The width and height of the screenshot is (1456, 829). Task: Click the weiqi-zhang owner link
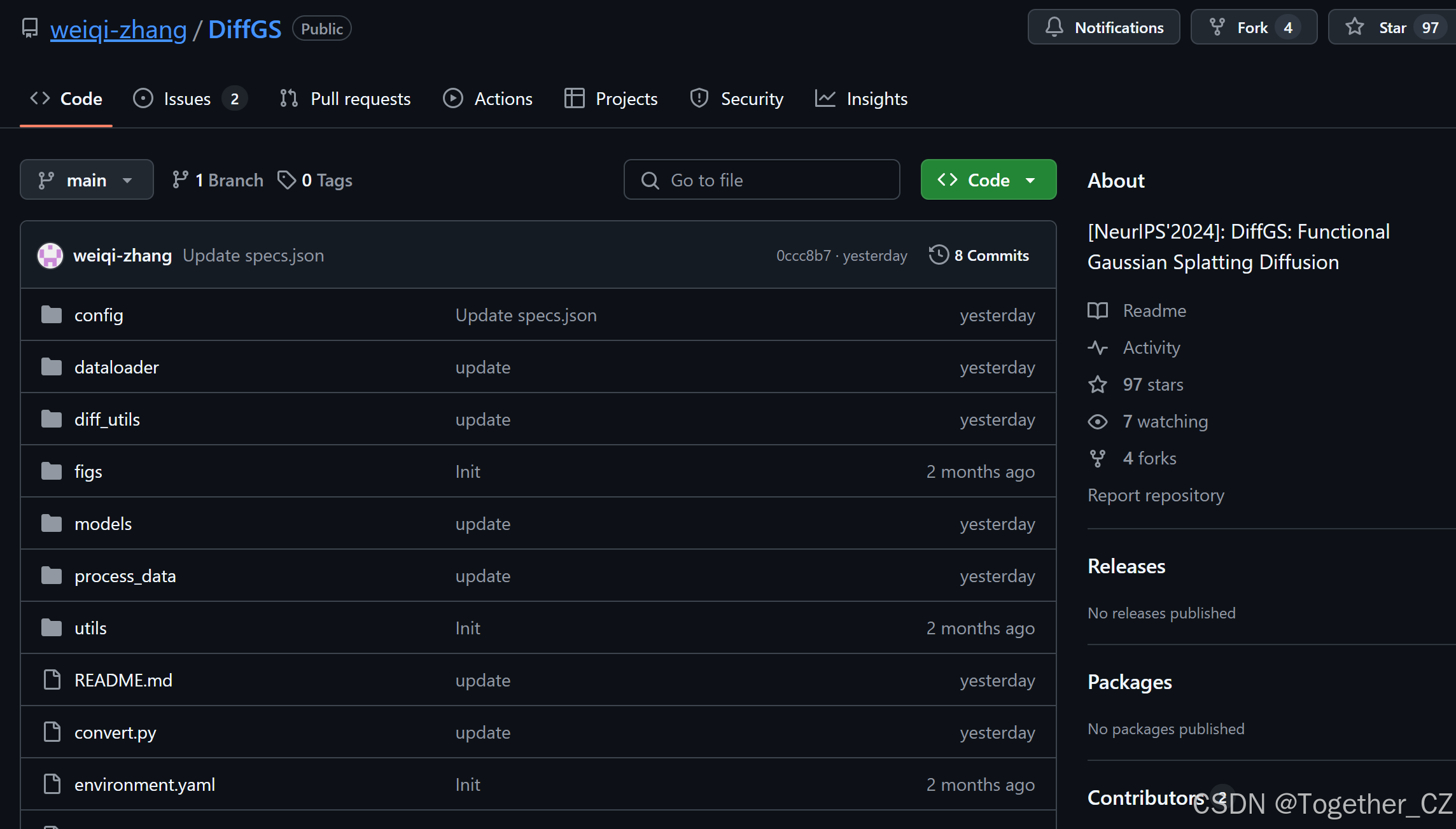[118, 29]
